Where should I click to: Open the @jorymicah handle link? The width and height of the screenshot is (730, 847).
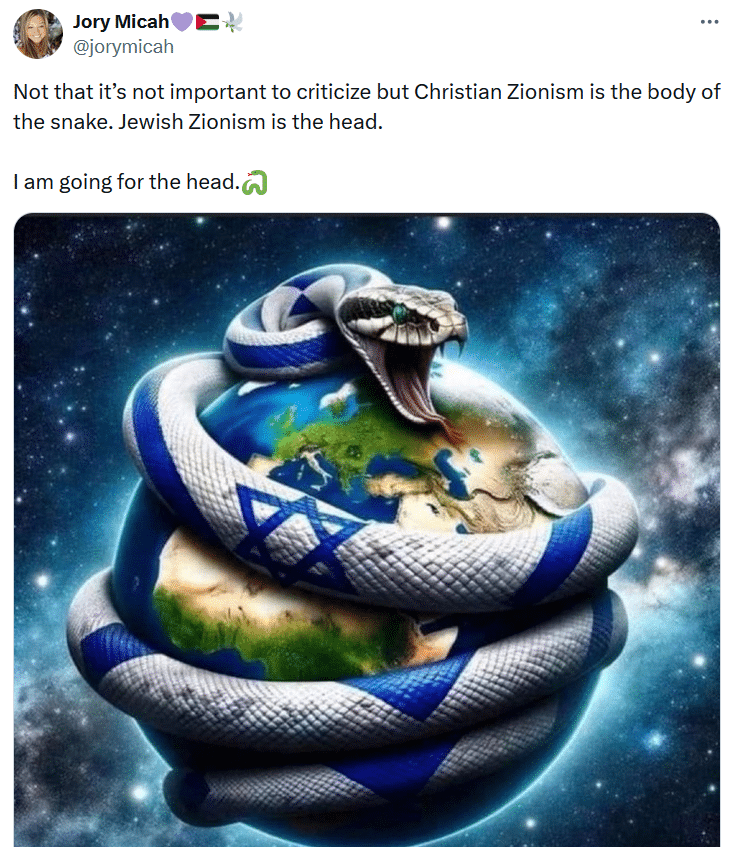(123, 47)
